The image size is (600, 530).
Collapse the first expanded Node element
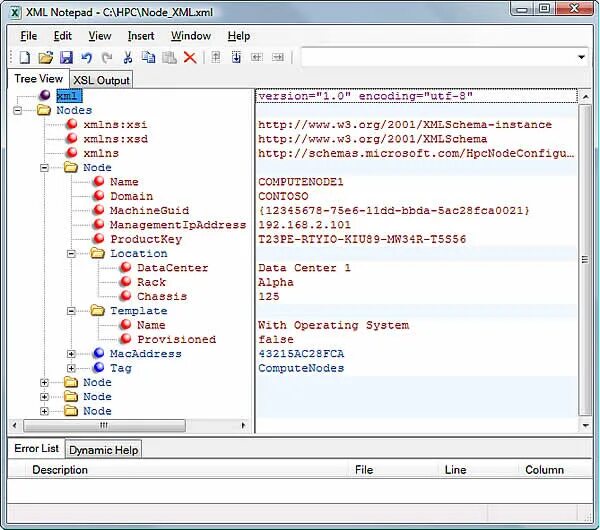(x=44, y=168)
